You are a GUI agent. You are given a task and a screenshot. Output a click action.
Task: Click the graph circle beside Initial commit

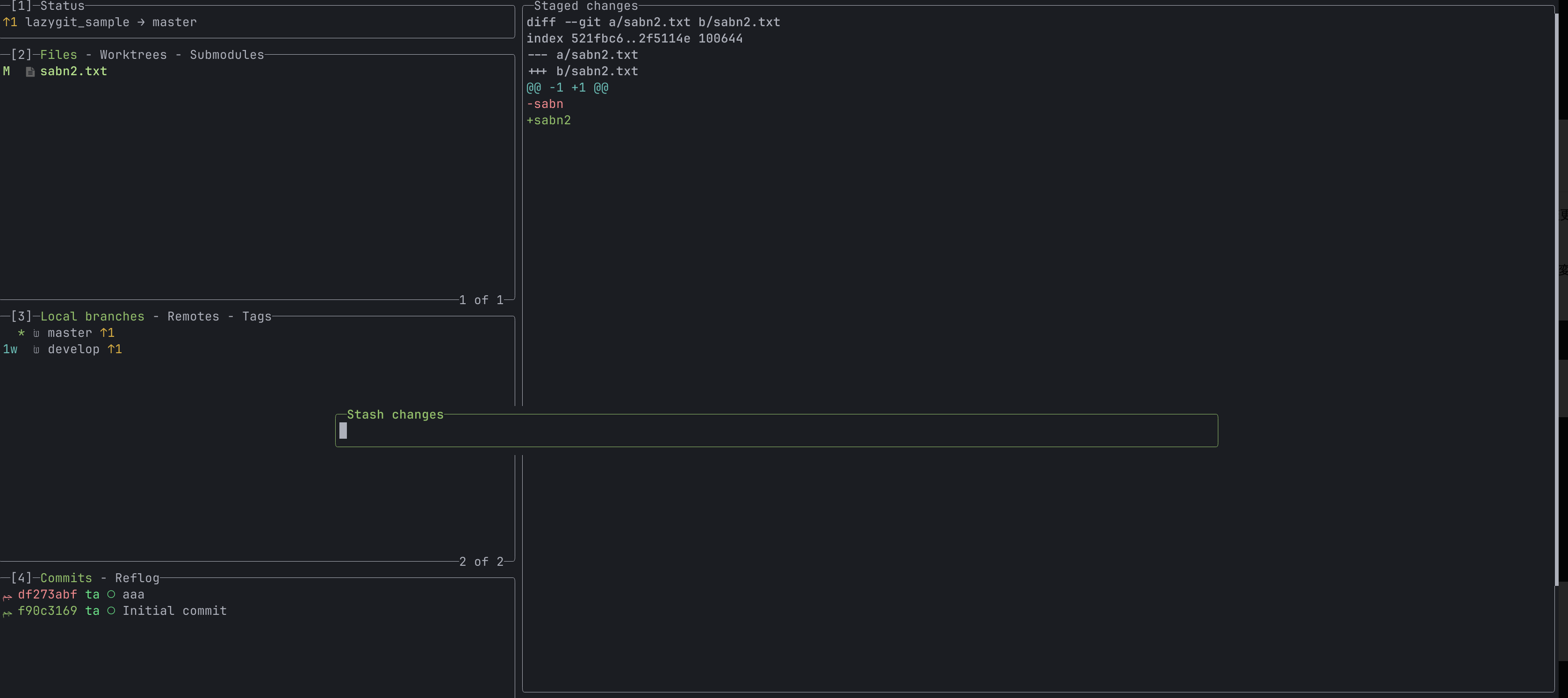111,611
